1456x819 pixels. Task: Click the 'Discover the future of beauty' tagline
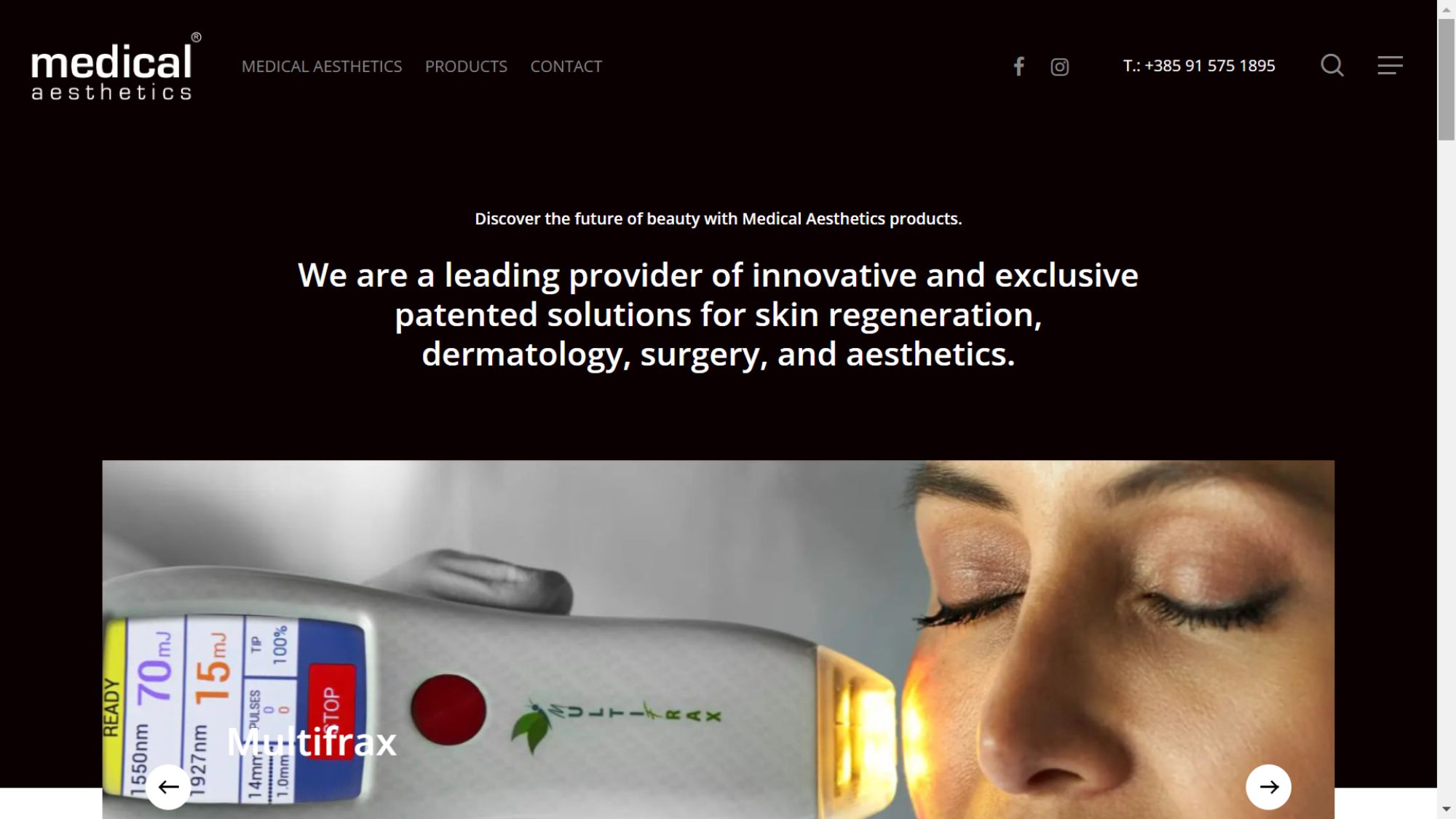718,218
